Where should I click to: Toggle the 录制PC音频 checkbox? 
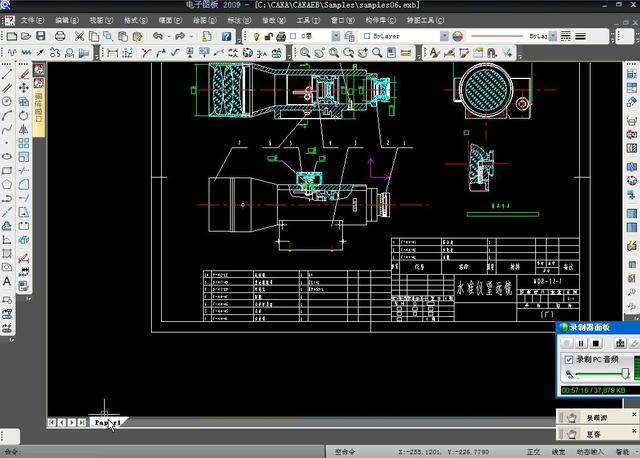(568, 359)
